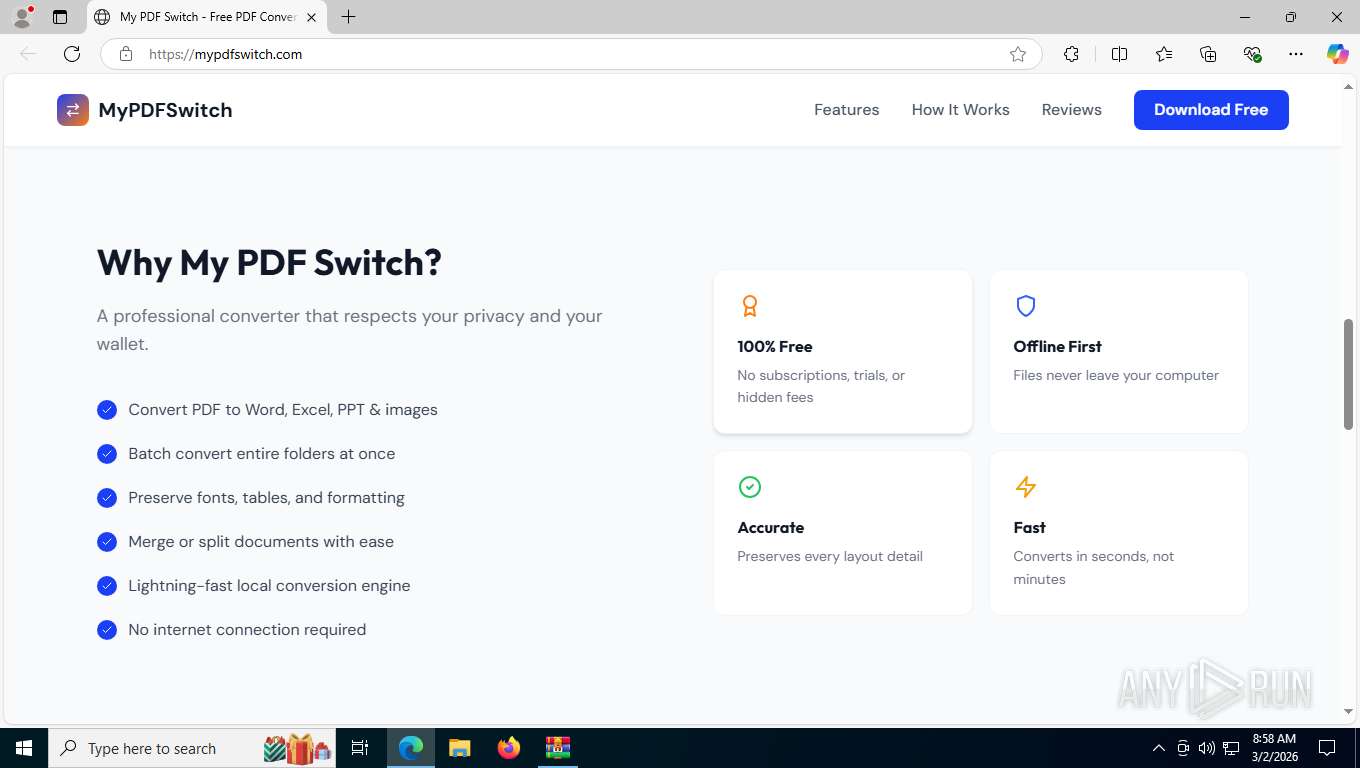The image size is (1360, 768).
Task: Click text 'Preserves every layout detail'
Action: point(830,557)
